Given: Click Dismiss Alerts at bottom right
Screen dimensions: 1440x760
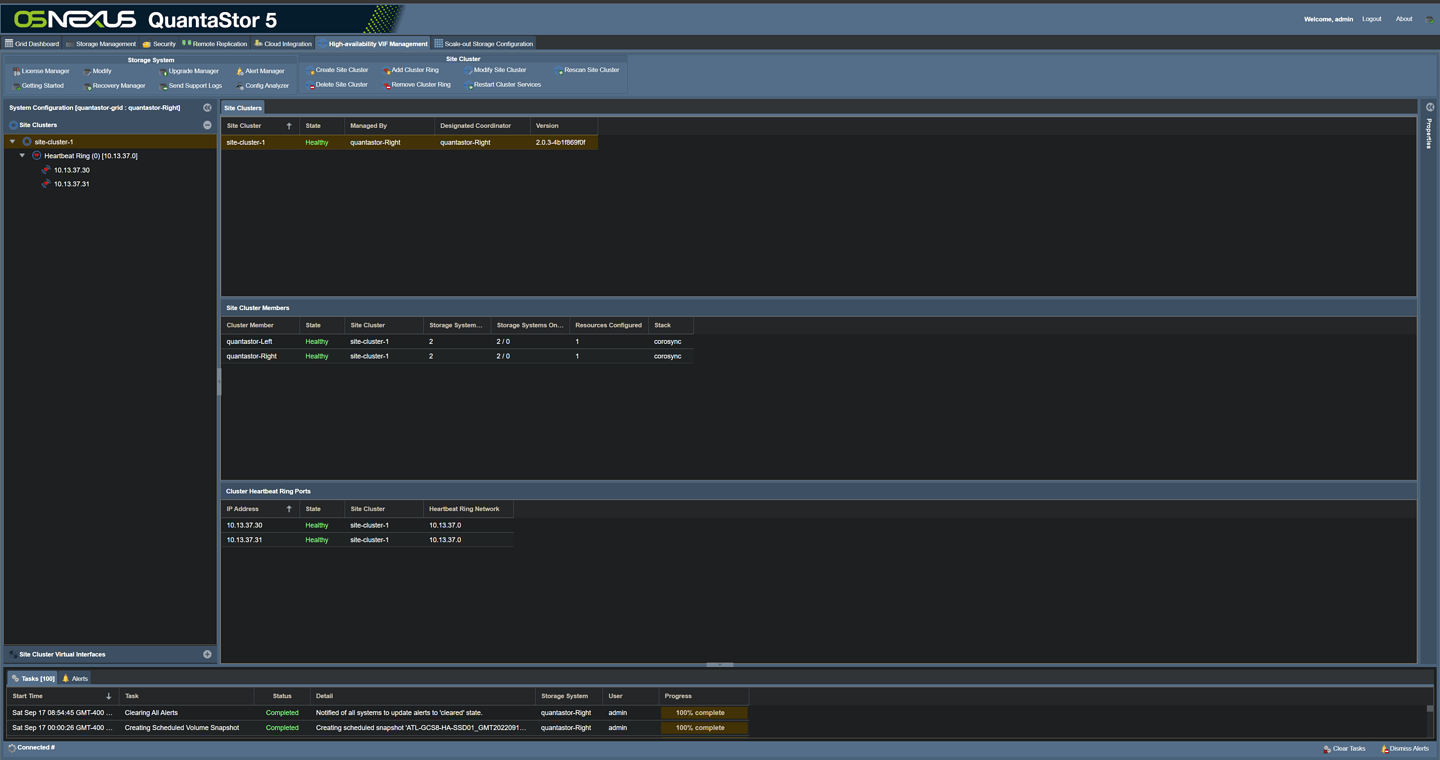Looking at the screenshot, I should 1404,748.
